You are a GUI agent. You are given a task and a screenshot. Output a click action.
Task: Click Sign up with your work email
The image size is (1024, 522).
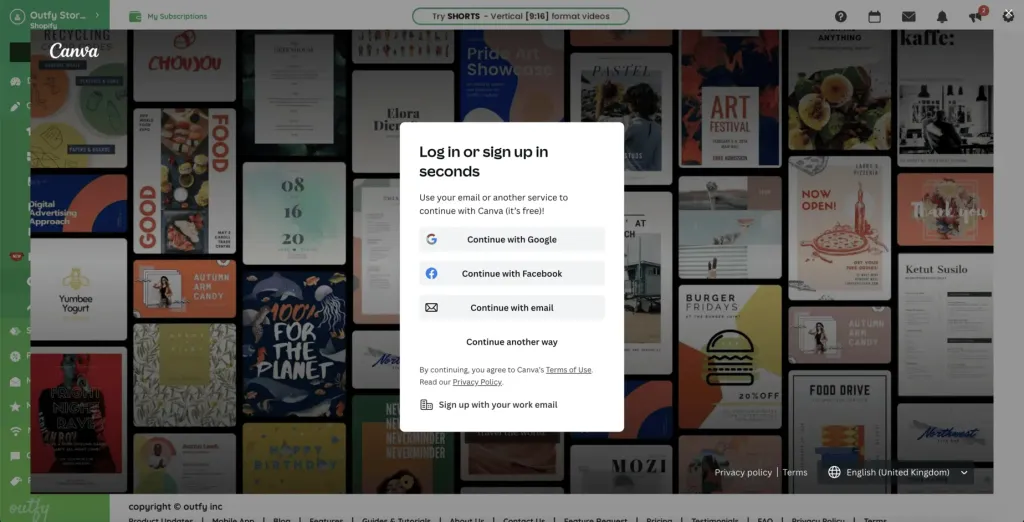[497, 405]
